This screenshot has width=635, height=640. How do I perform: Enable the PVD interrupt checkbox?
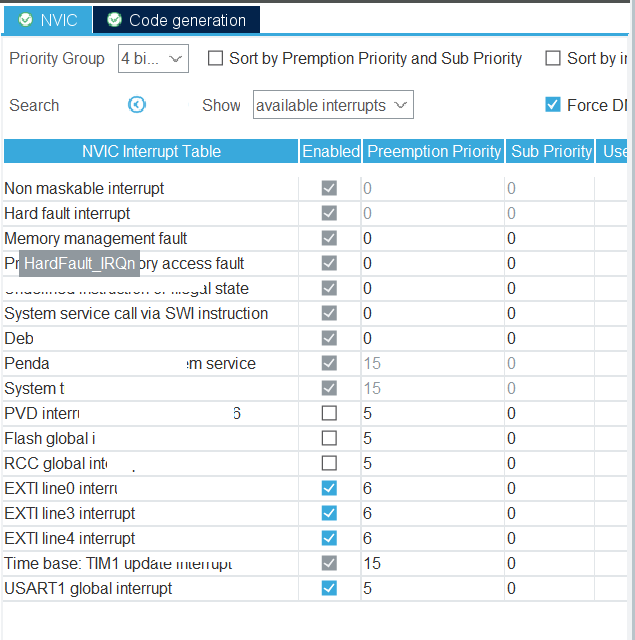point(329,413)
